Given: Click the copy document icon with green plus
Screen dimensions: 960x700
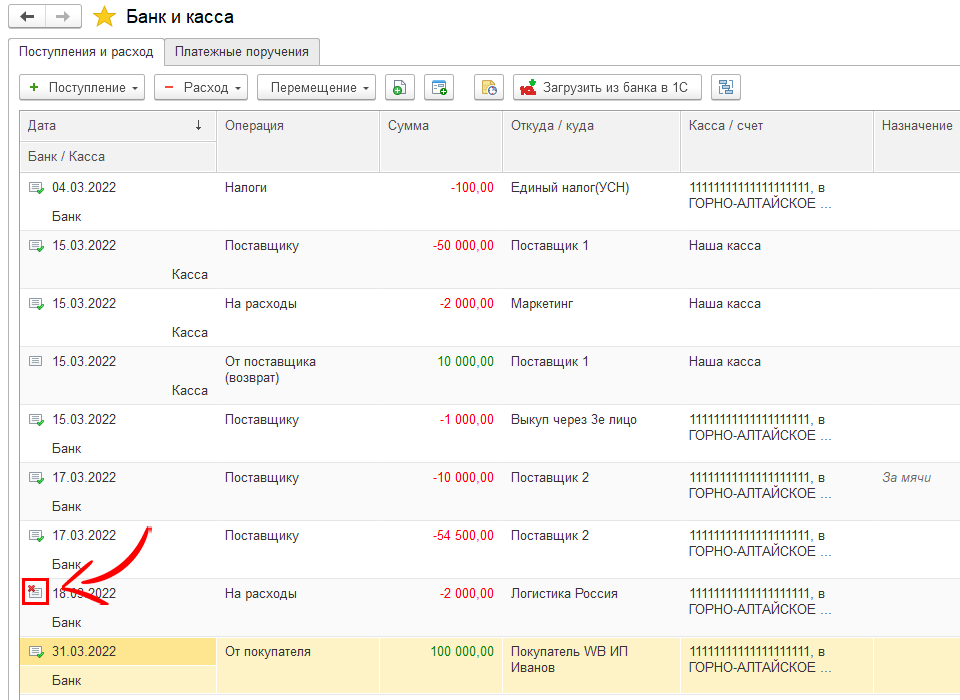Looking at the screenshot, I should point(399,88).
